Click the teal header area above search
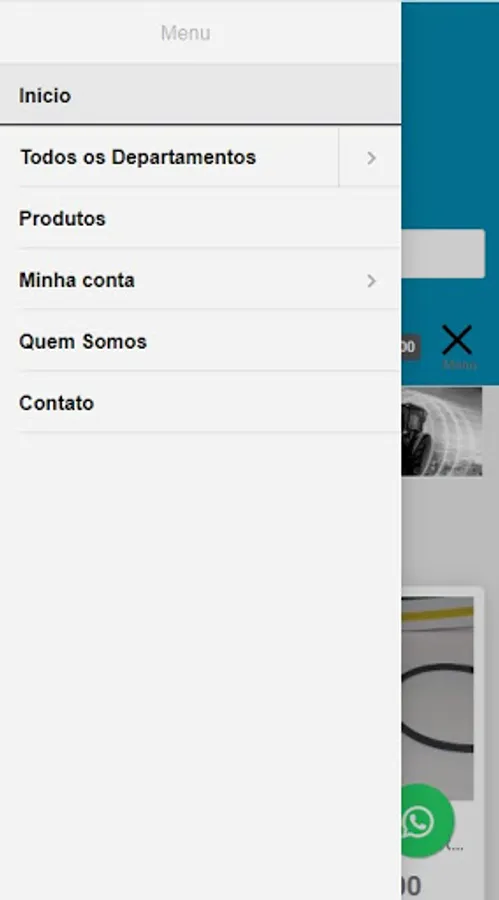The image size is (499, 900). [450, 115]
